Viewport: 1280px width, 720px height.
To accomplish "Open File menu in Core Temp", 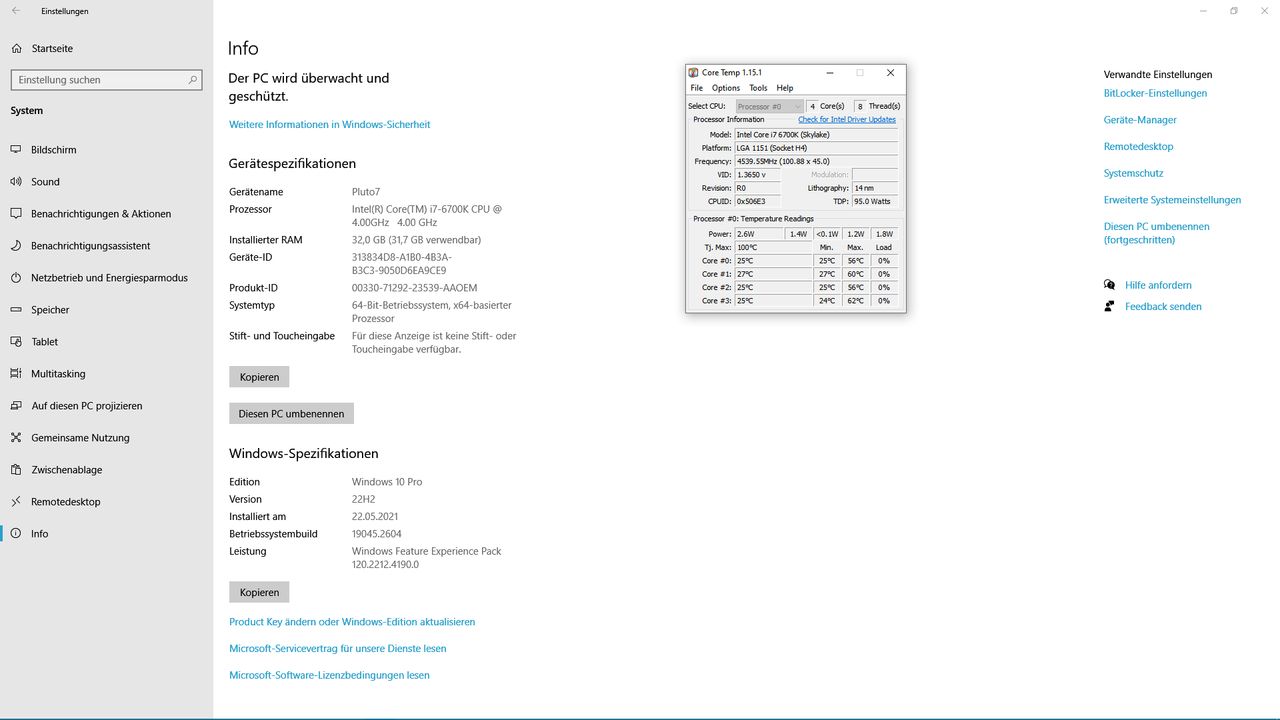I will coord(697,88).
